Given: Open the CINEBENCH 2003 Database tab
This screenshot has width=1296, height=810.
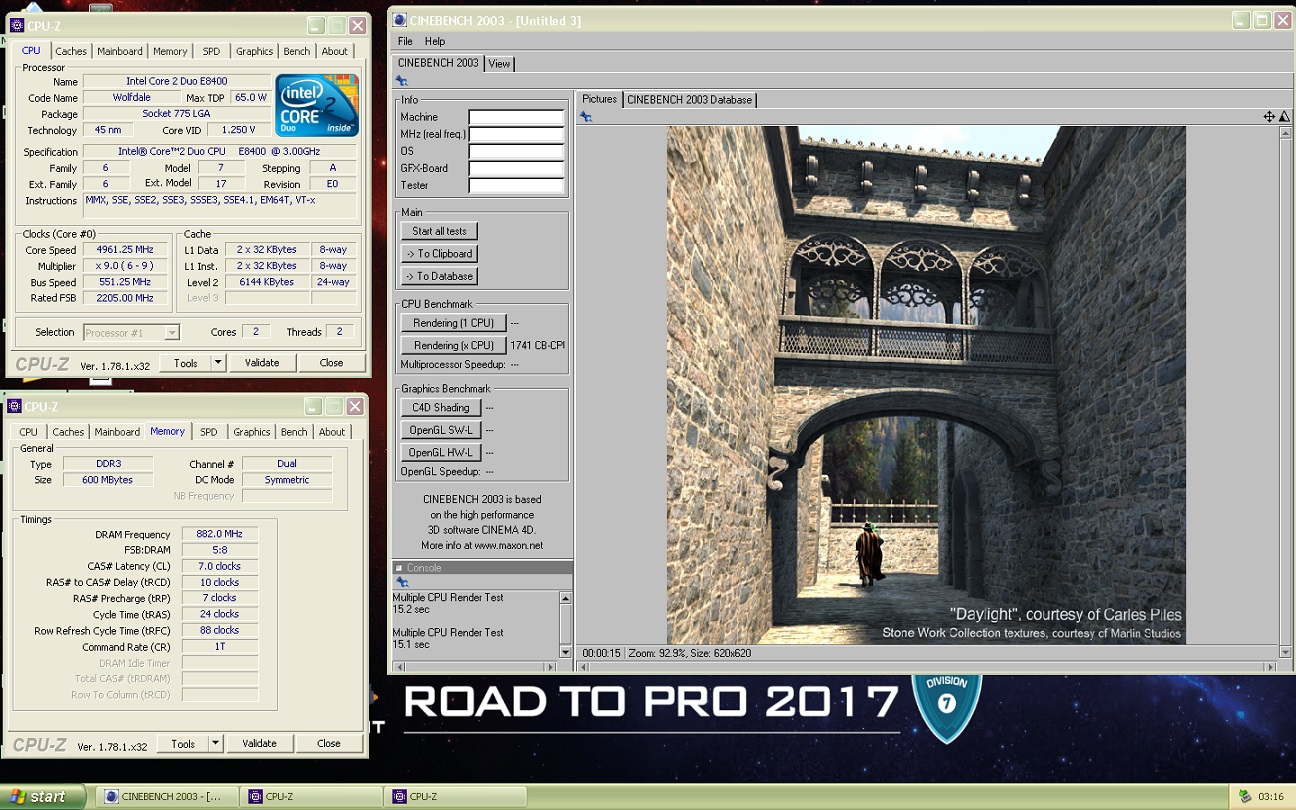Looking at the screenshot, I should pos(690,100).
